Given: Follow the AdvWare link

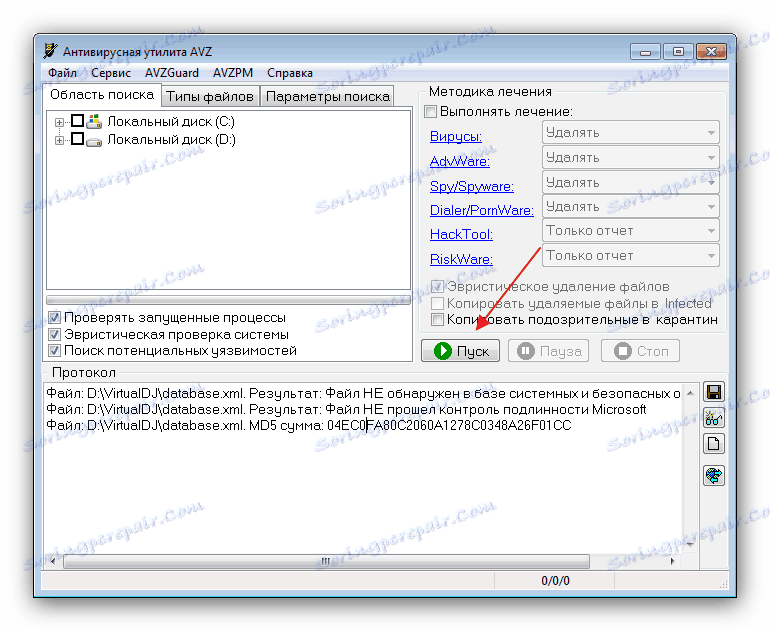Looking at the screenshot, I should coord(460,162).
